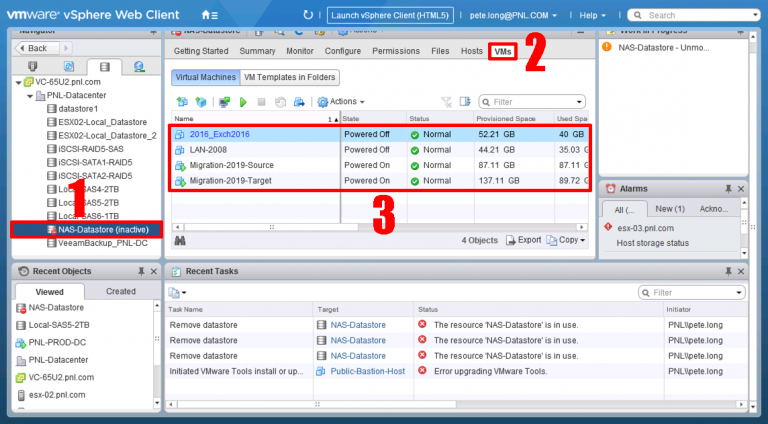The height and width of the screenshot is (424, 768).
Task: Toggle VM Templates in Folders view
Action: (289, 77)
